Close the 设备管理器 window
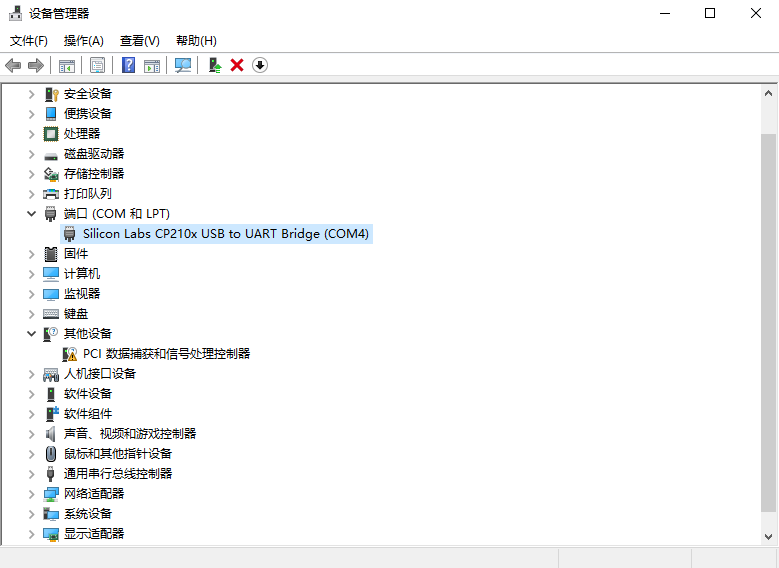 click(x=756, y=13)
